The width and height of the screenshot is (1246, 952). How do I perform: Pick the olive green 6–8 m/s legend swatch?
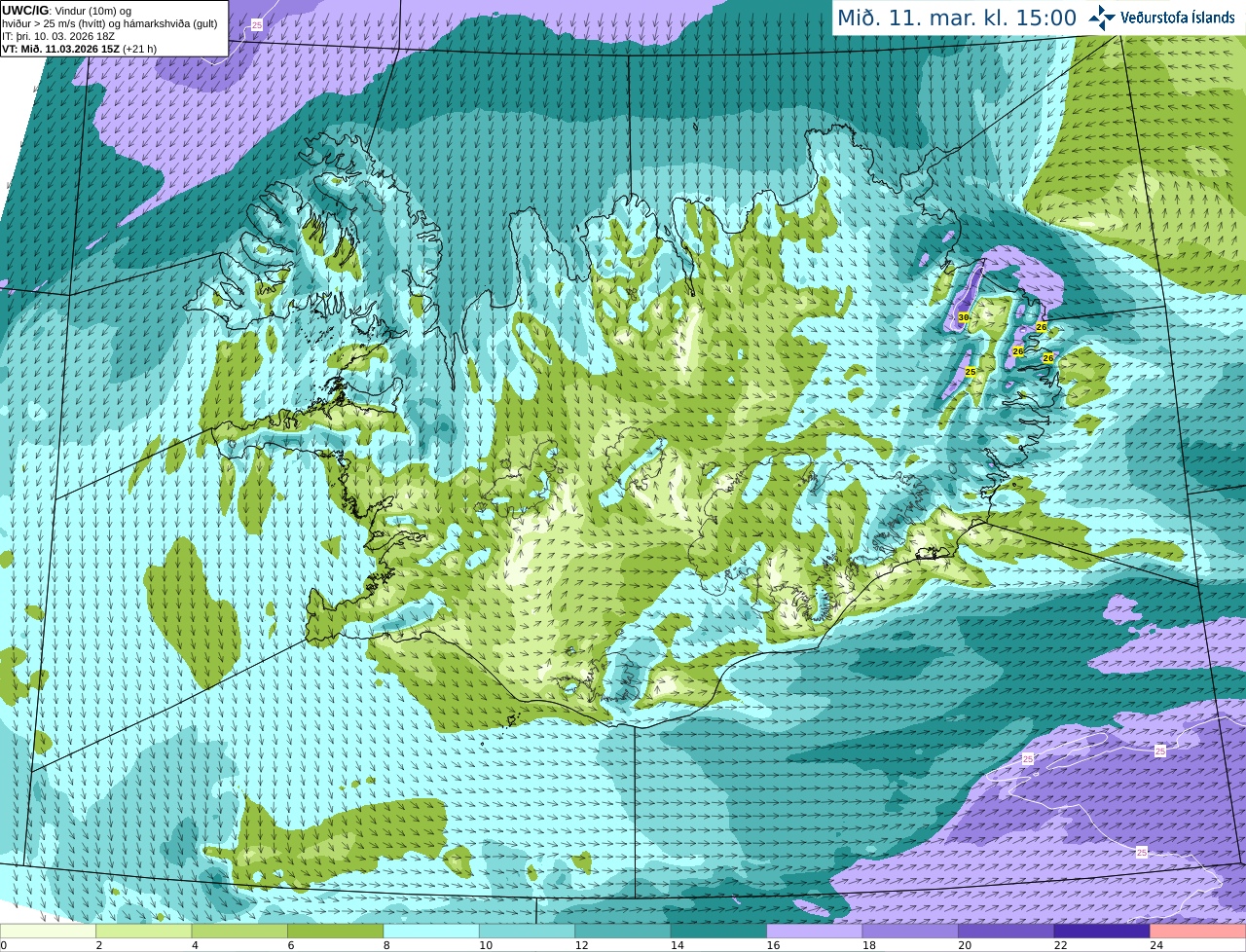pos(336,932)
